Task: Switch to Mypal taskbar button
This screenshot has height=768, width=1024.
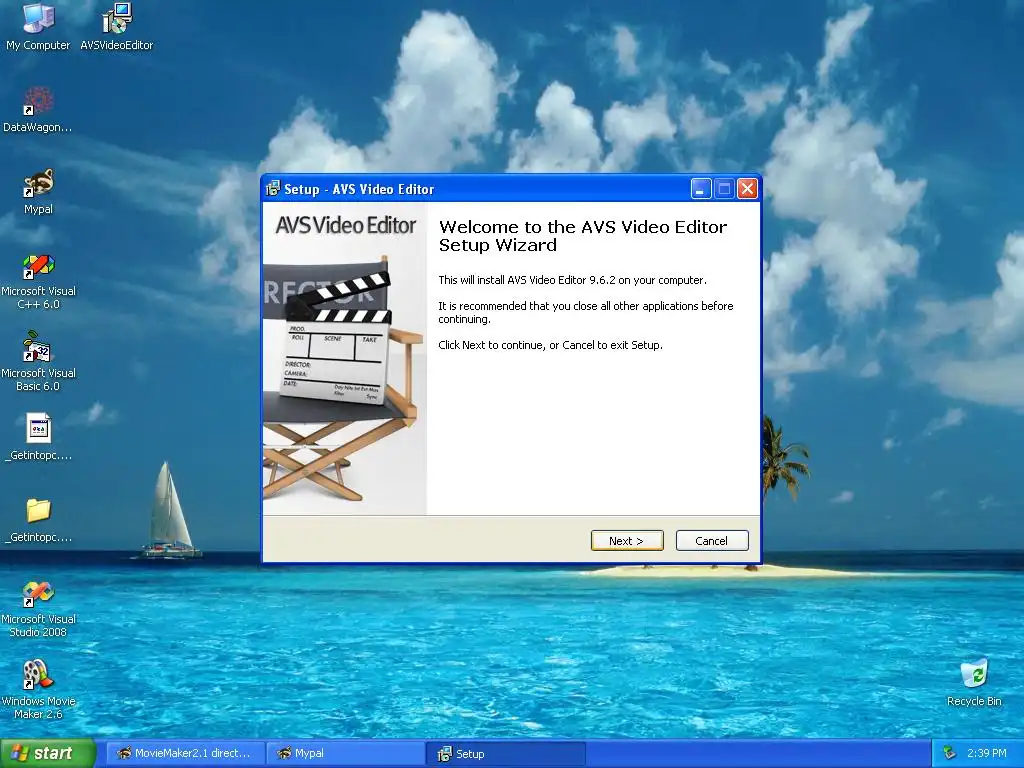Action: [x=345, y=753]
